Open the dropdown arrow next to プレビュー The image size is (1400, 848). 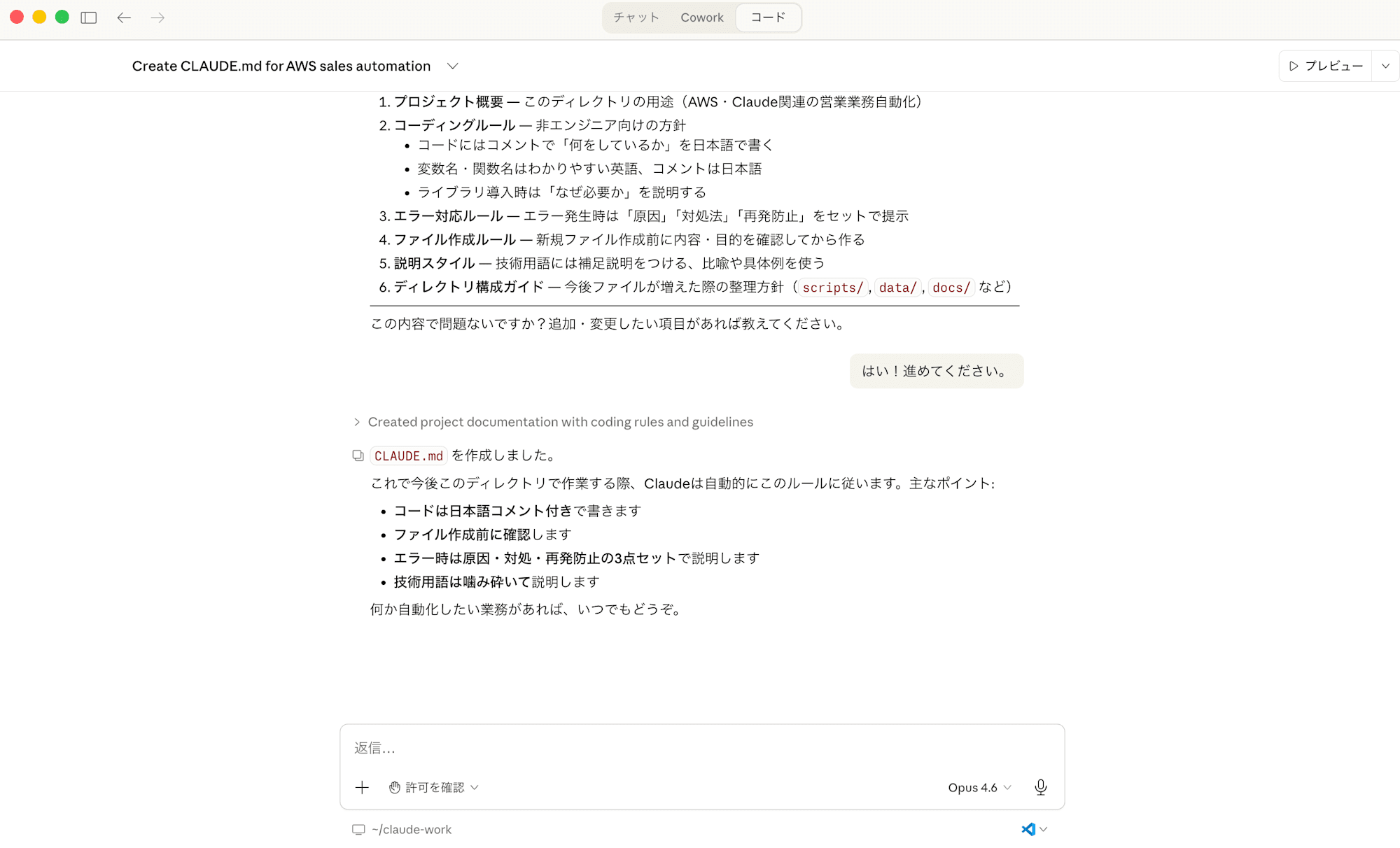(1385, 66)
